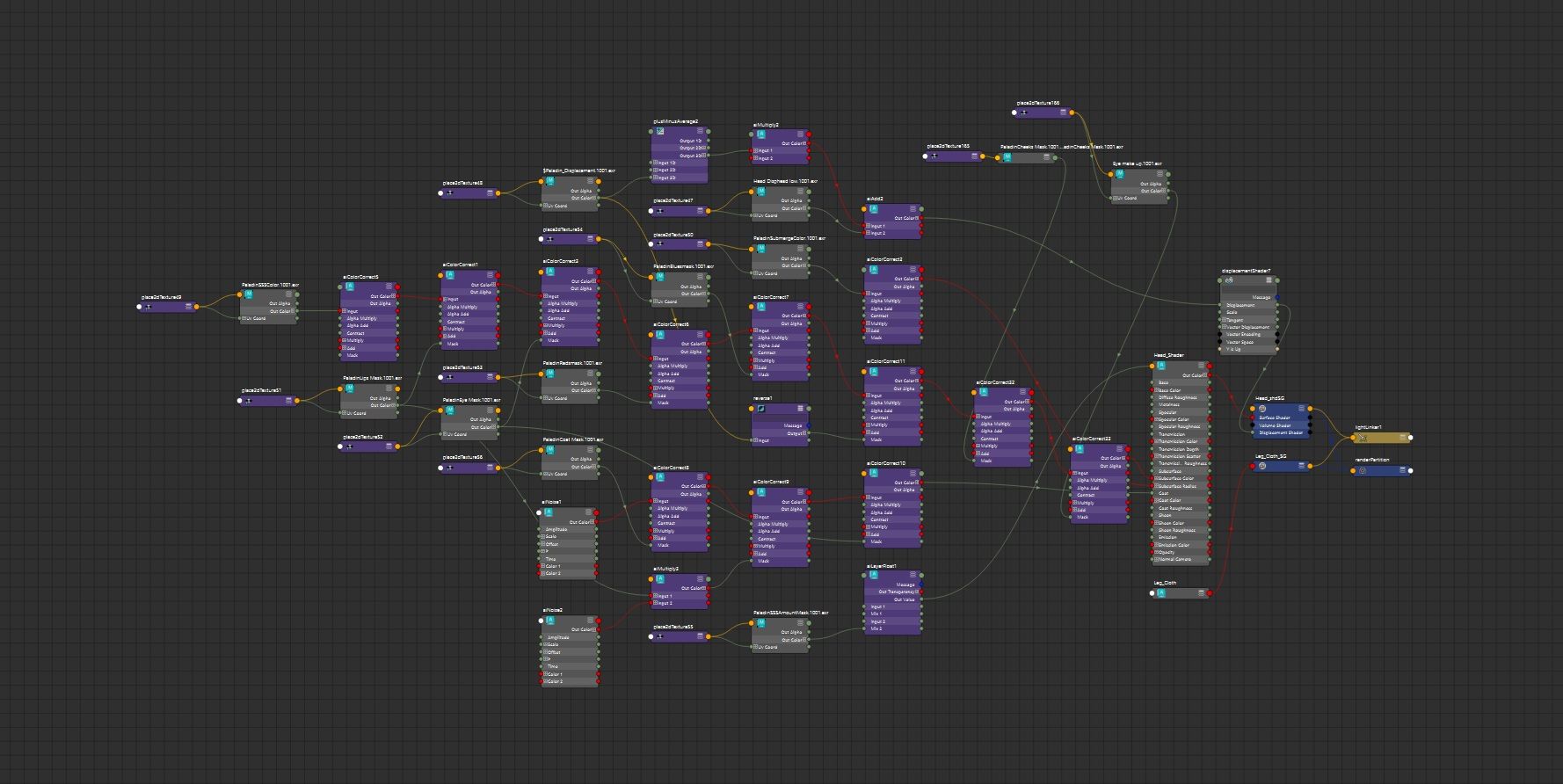Screen dimensions: 1563x784
Task: Select the place2dTexture52 node icon
Action: 350,446
